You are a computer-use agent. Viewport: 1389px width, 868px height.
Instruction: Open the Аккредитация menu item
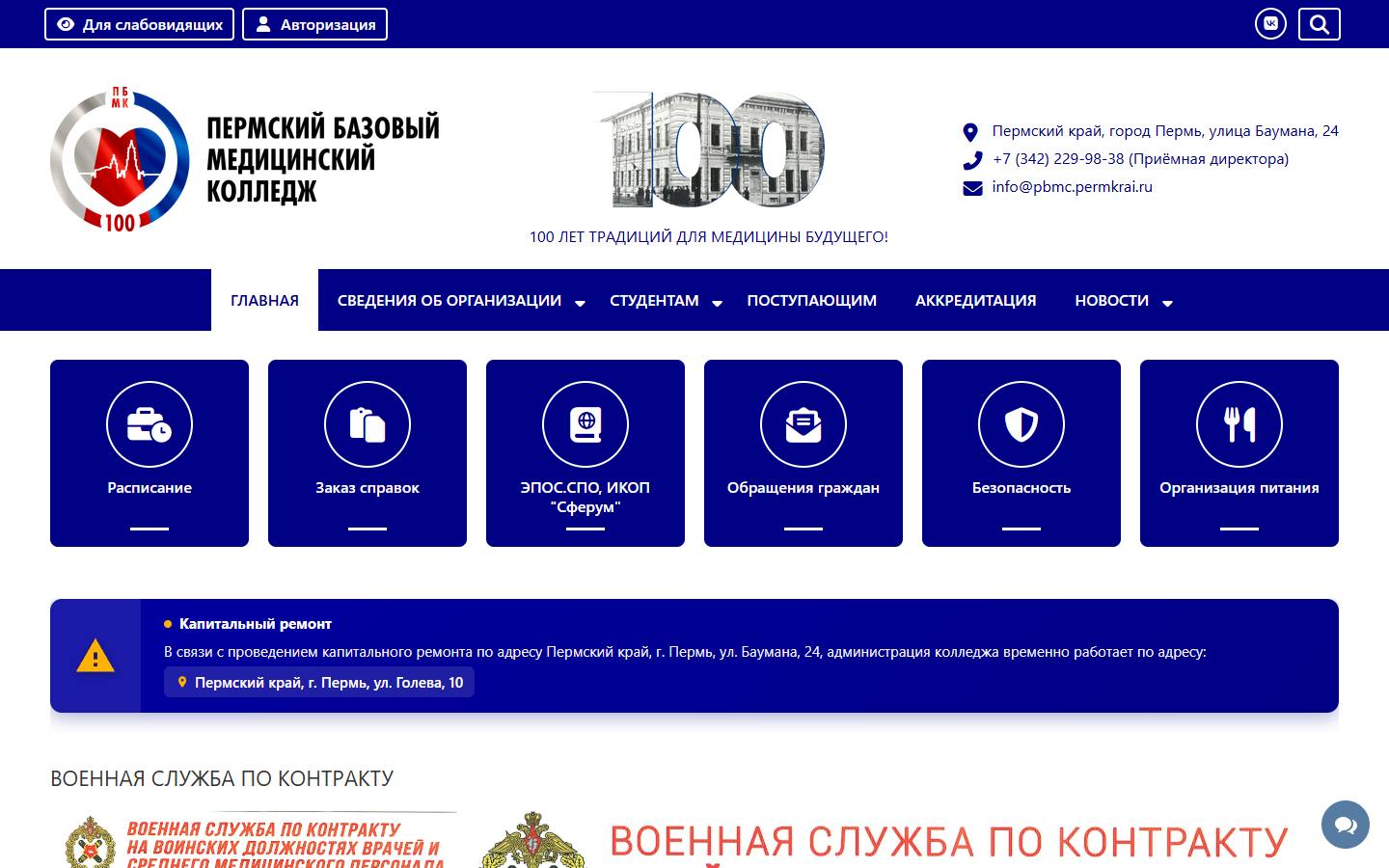point(976,300)
